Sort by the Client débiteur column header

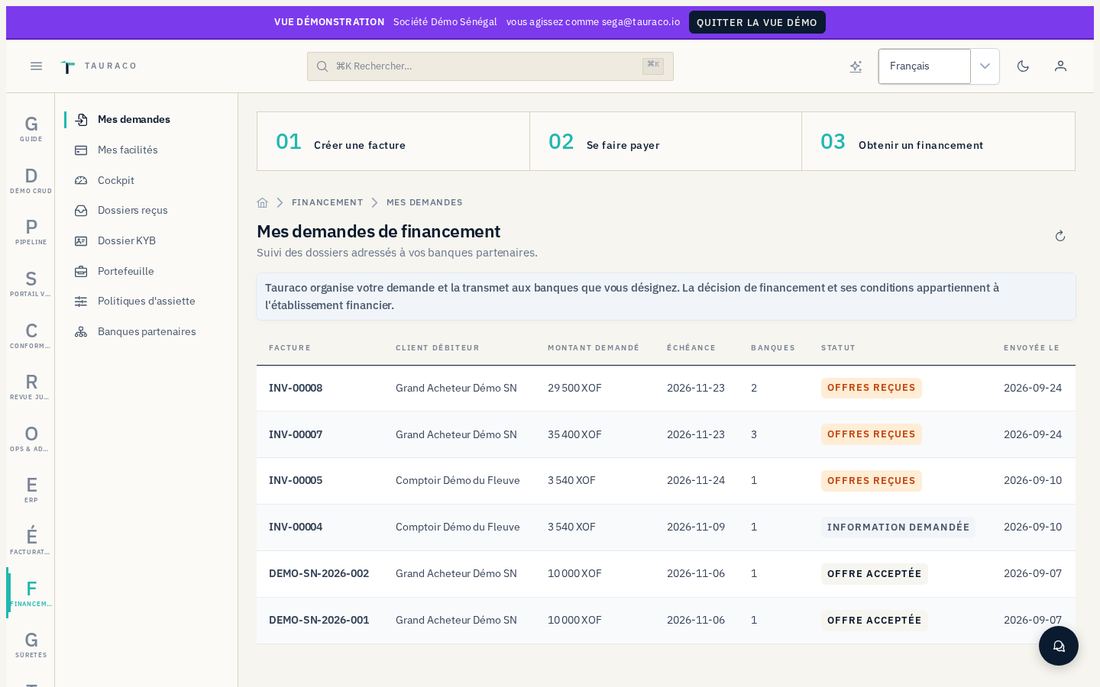click(437, 347)
